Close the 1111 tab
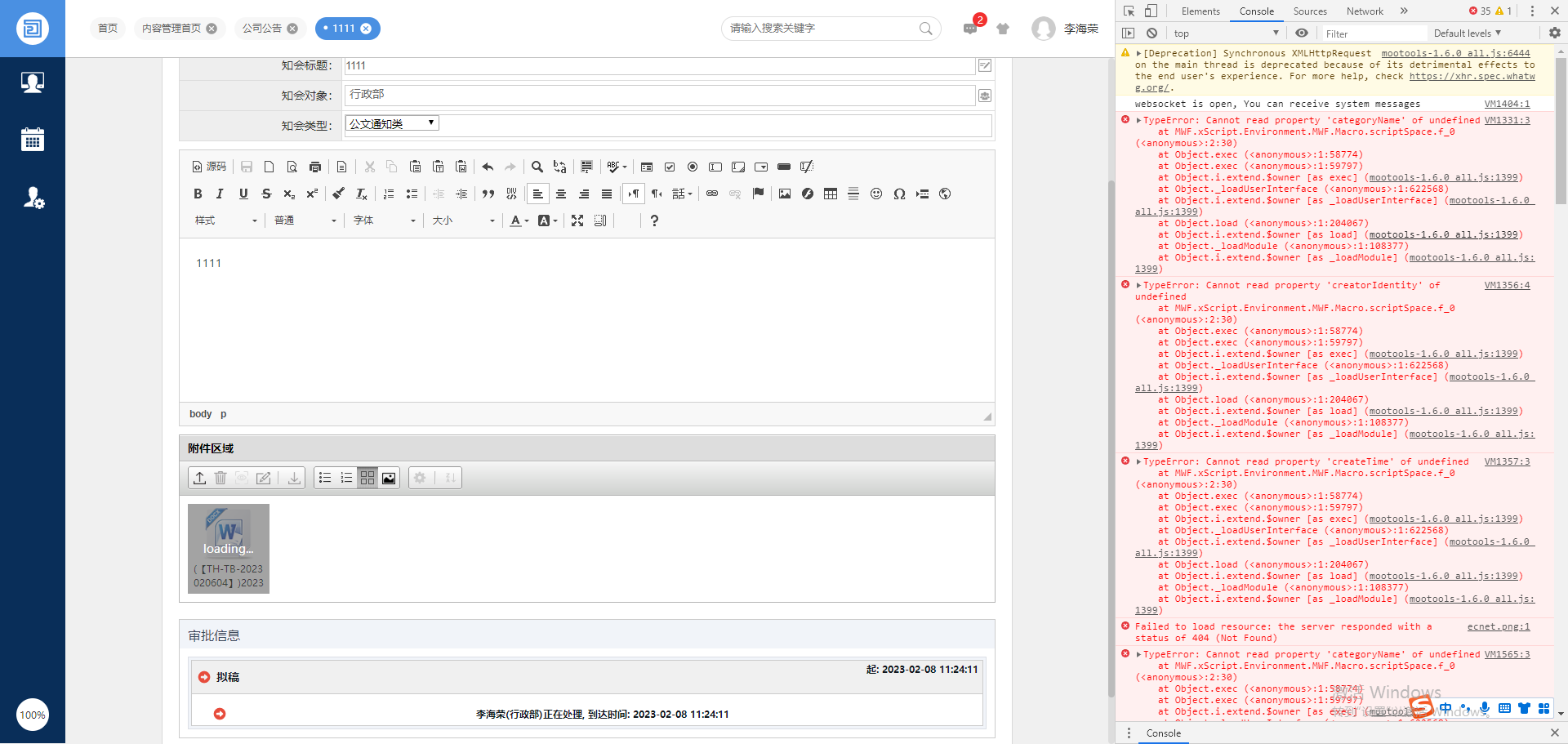Viewport: 1568px width, 744px height. point(366,29)
